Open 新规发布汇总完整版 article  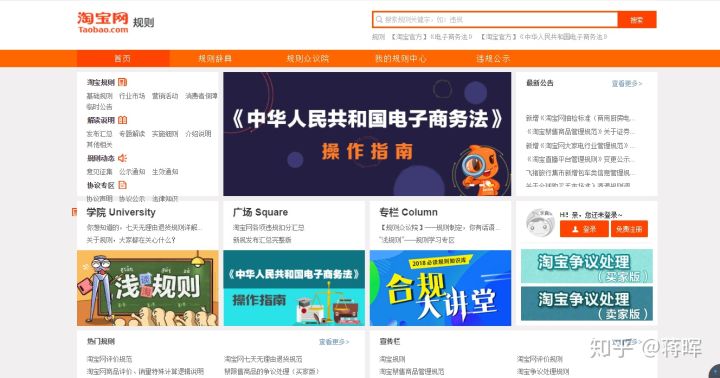tap(262, 240)
